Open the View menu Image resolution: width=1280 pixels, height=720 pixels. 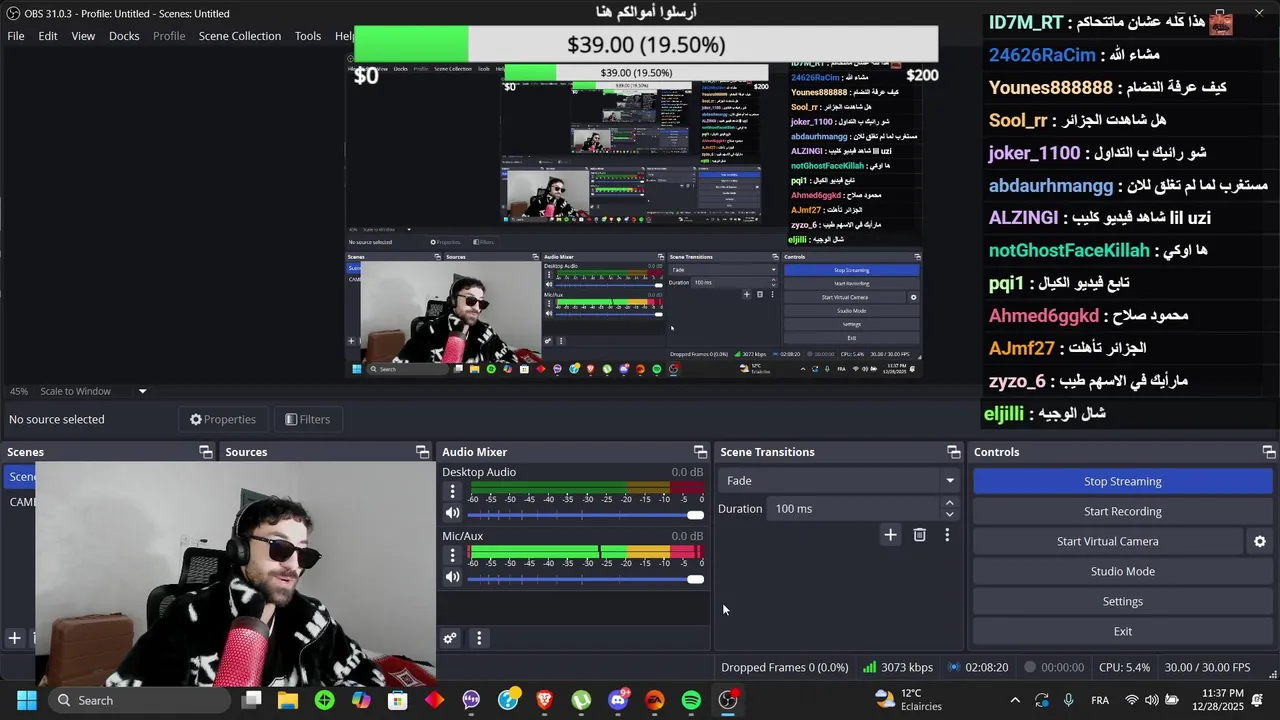(83, 36)
